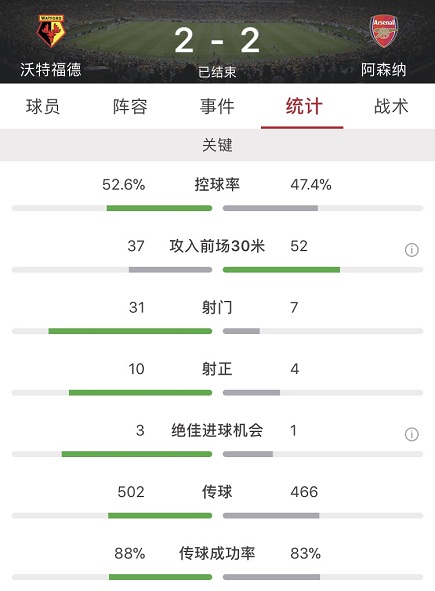This screenshot has width=435, height=591.
Task: Switch to the 球员 tab
Action: click(43, 107)
